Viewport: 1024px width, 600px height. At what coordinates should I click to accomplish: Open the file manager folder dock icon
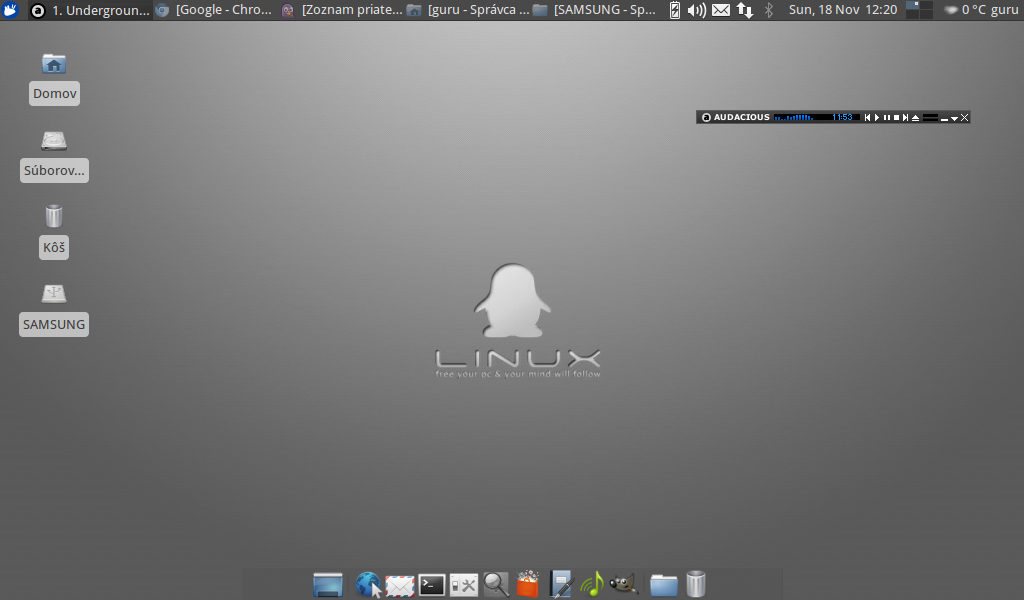pyautogui.click(x=664, y=585)
